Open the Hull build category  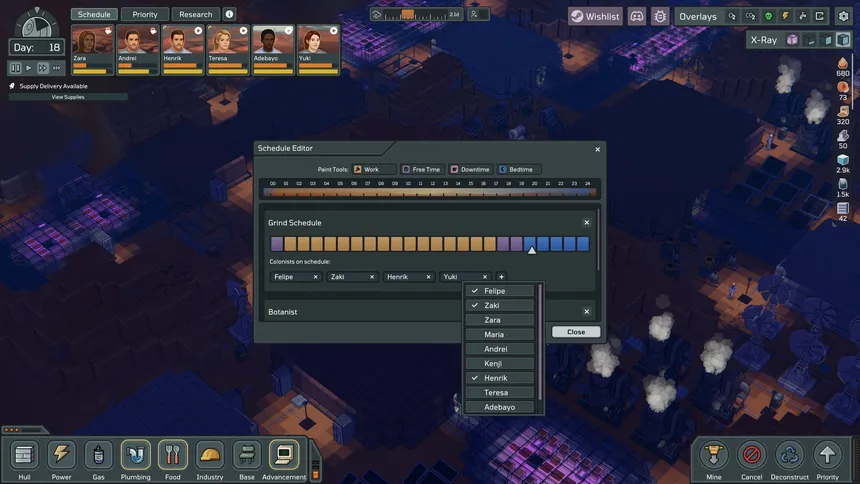click(x=24, y=454)
